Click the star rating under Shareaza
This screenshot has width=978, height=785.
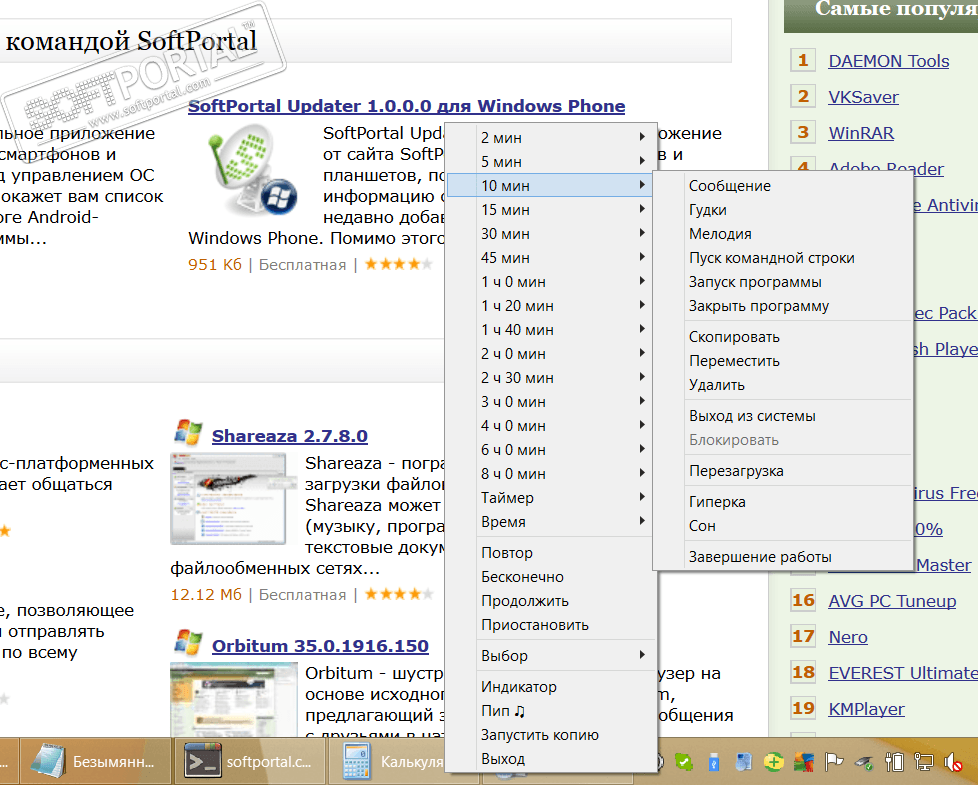[398, 594]
